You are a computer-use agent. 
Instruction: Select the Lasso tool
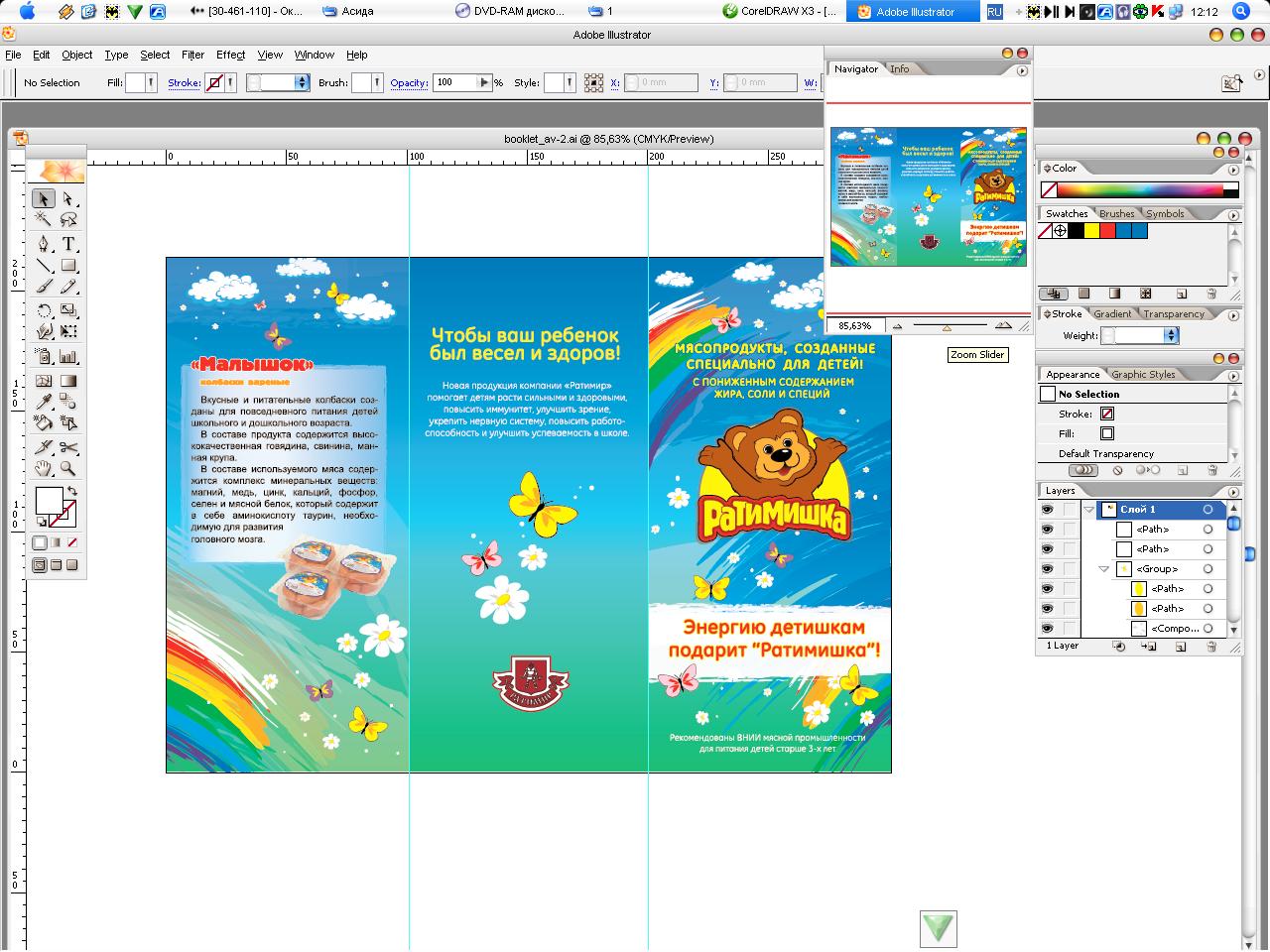click(x=68, y=219)
